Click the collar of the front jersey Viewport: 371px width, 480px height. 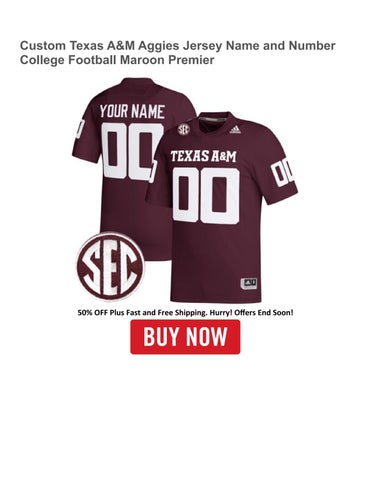pyautogui.click(x=215, y=118)
